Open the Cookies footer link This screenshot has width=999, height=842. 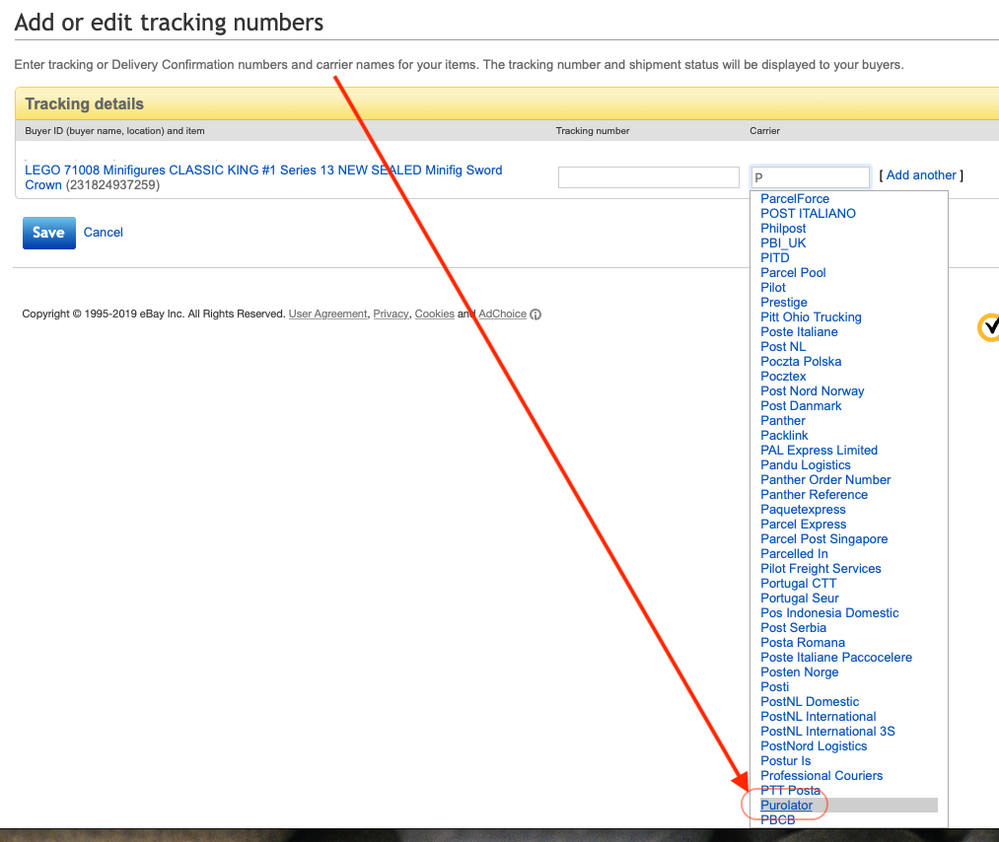coord(434,314)
